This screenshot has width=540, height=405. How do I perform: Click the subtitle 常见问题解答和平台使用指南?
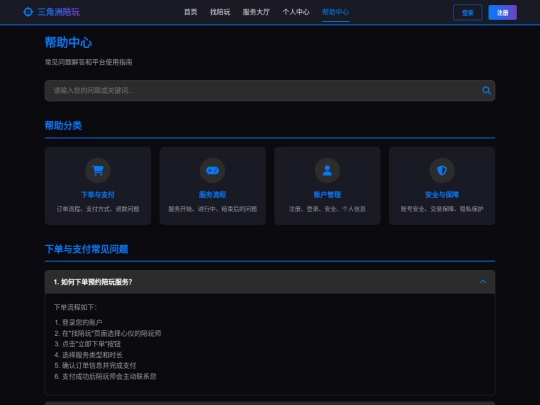point(89,62)
